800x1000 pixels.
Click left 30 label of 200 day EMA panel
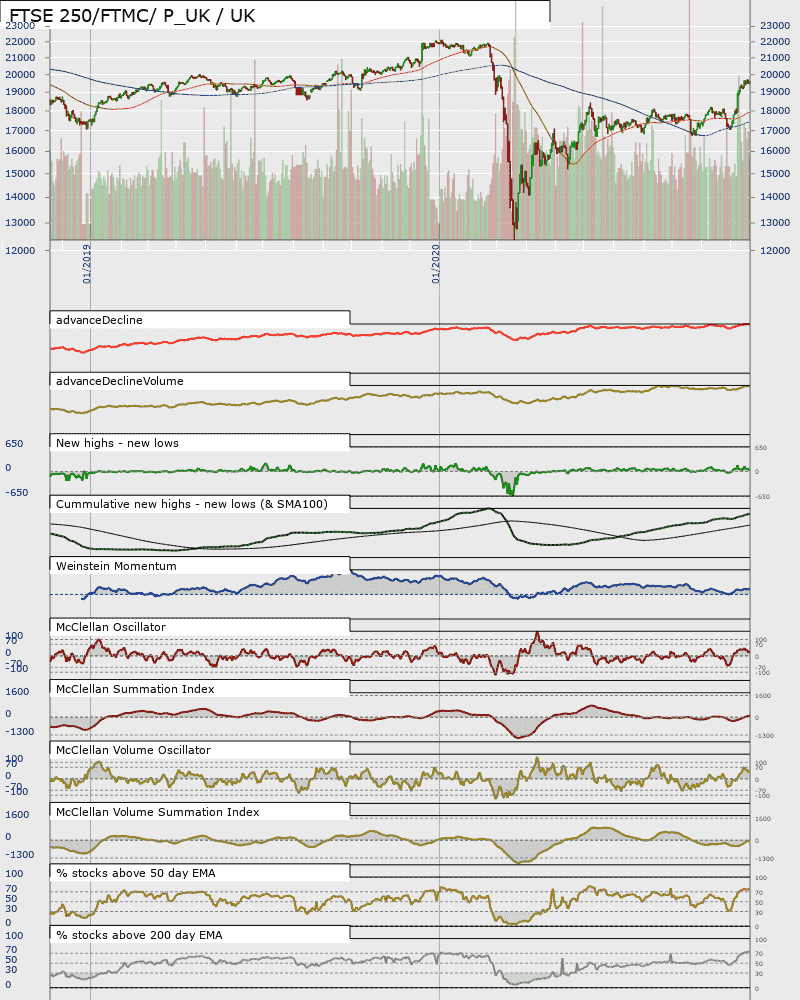pyautogui.click(x=11, y=970)
